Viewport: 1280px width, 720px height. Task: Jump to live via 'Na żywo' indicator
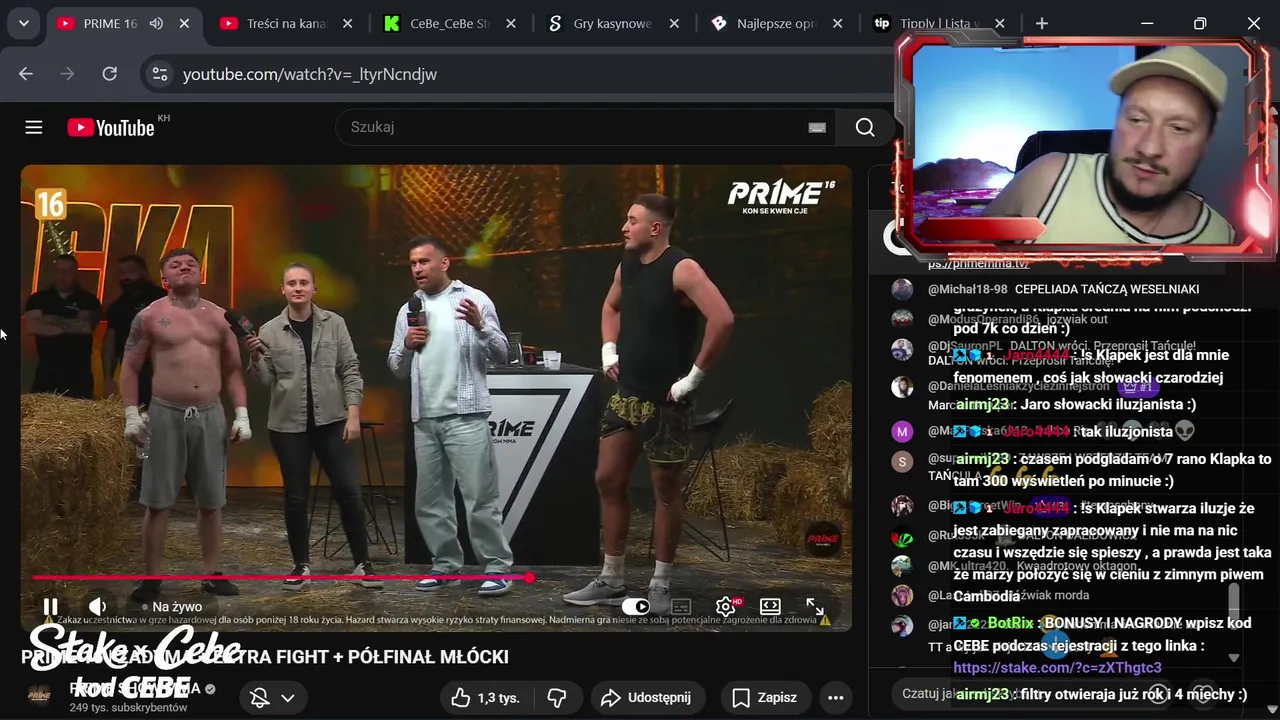click(x=172, y=606)
